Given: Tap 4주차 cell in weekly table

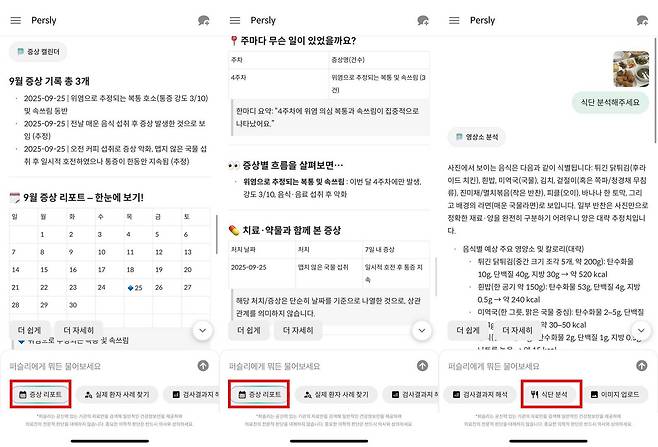Looking at the screenshot, I should coord(279,84).
